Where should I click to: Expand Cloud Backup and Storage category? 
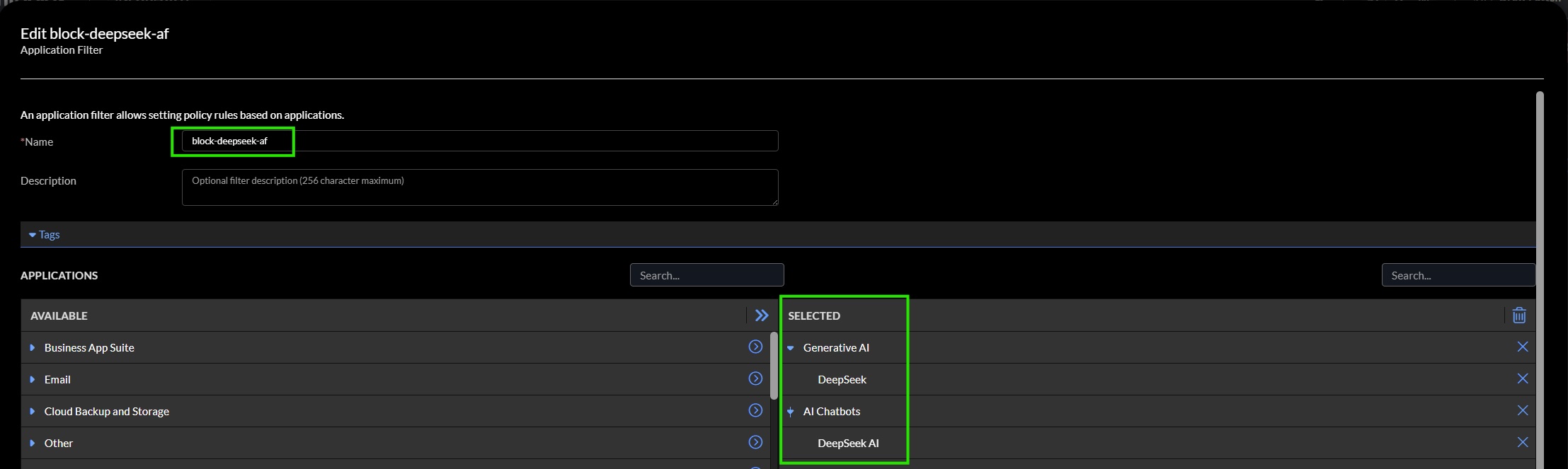click(x=33, y=411)
